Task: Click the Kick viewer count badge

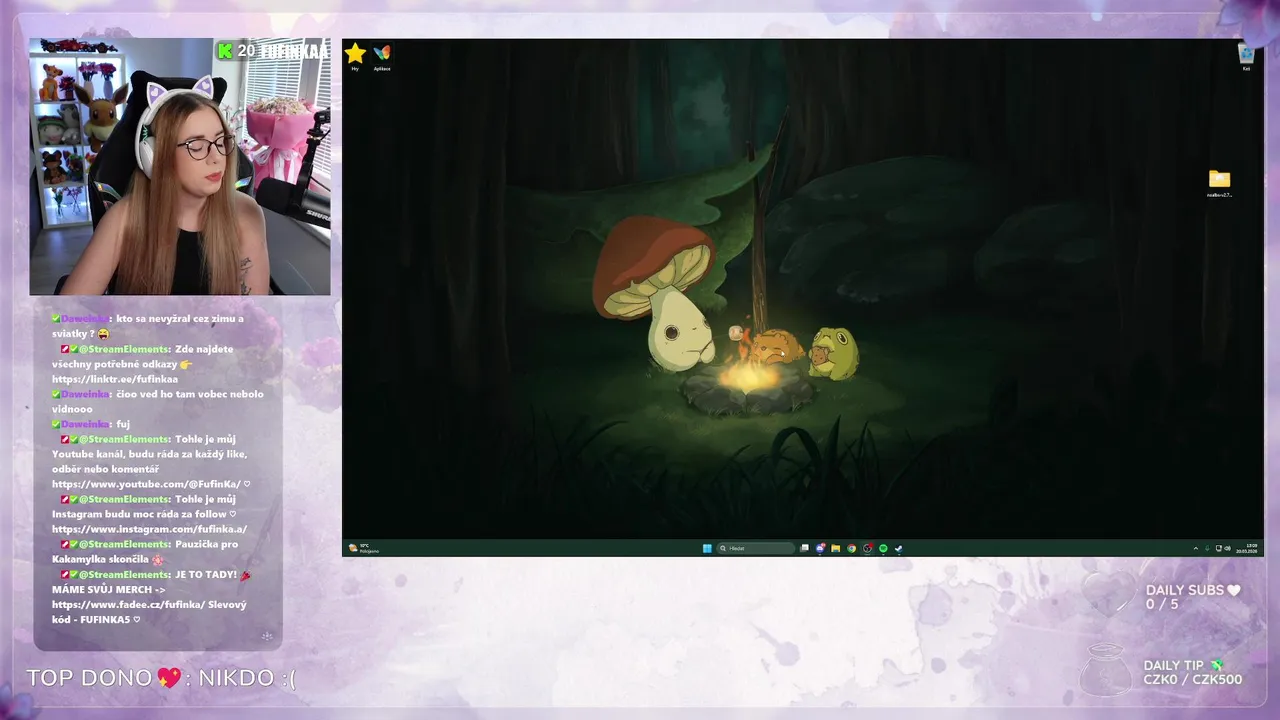Action: (236, 51)
